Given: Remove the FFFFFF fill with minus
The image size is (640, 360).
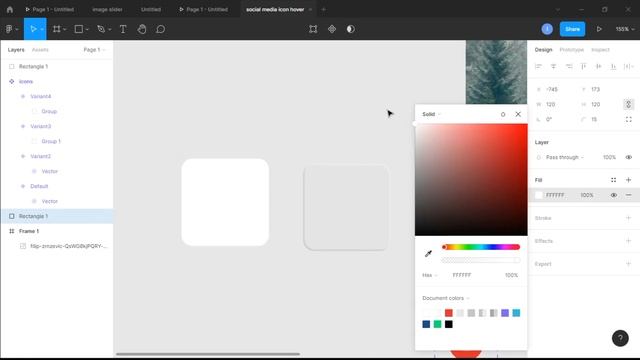Looking at the screenshot, I should (x=629, y=195).
